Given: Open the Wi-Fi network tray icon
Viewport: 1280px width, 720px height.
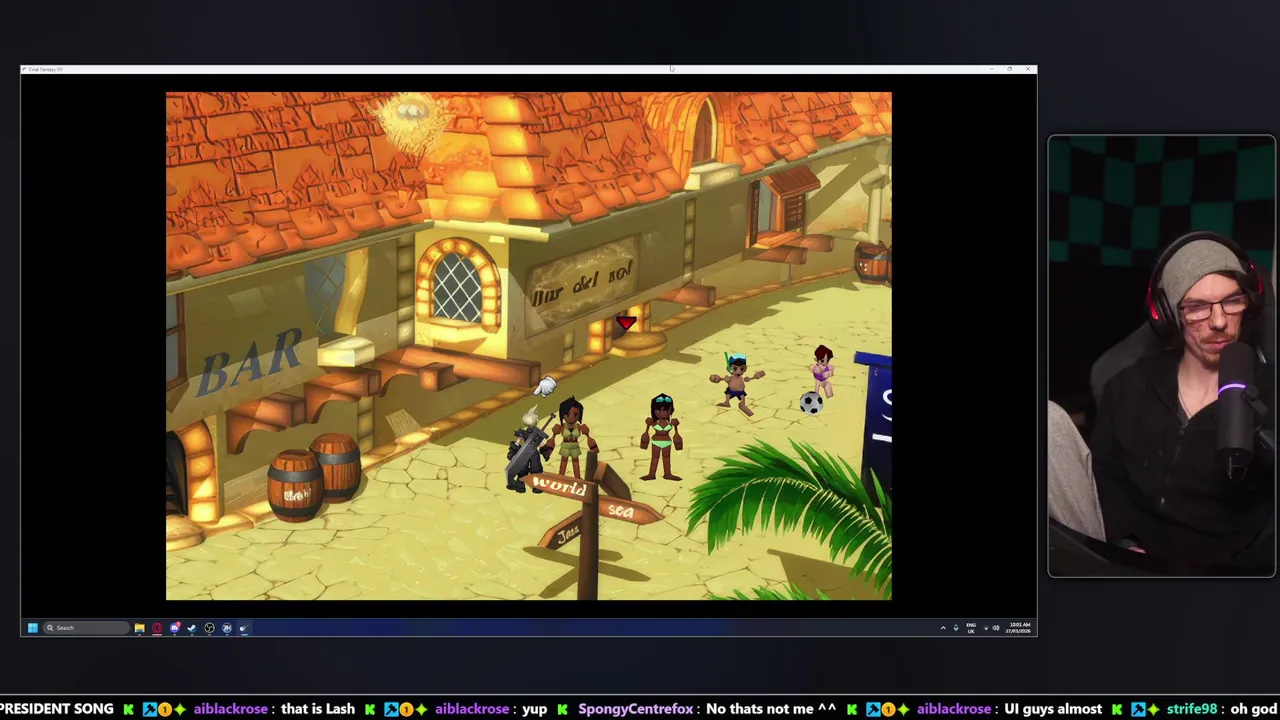Looking at the screenshot, I should click(986, 628).
